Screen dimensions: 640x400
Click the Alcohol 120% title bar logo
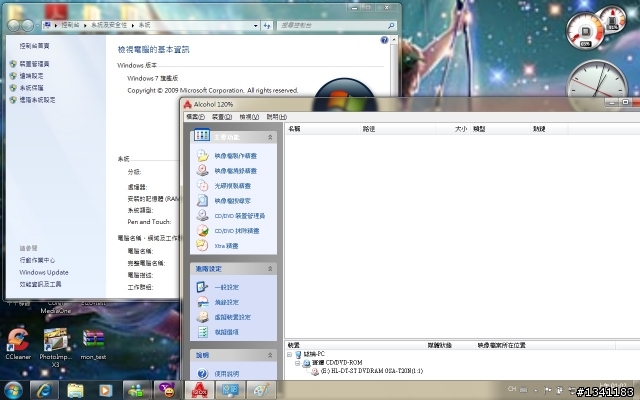tap(187, 104)
